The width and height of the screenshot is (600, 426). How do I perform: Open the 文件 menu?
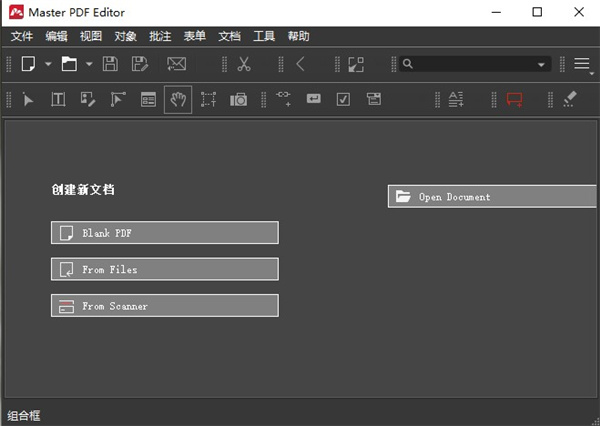22,36
